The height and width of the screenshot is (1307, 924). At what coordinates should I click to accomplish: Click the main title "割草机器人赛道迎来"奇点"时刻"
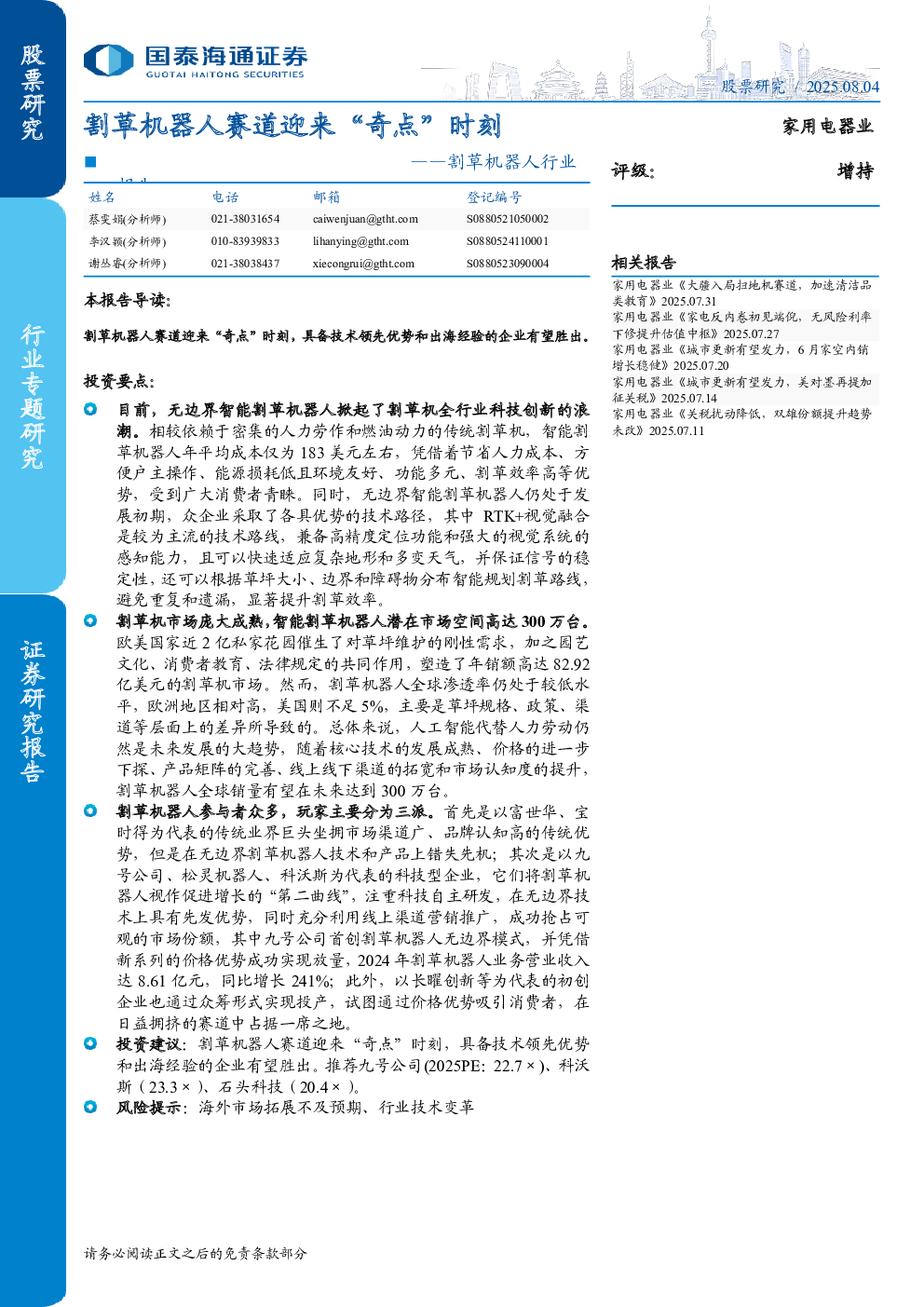[292, 126]
